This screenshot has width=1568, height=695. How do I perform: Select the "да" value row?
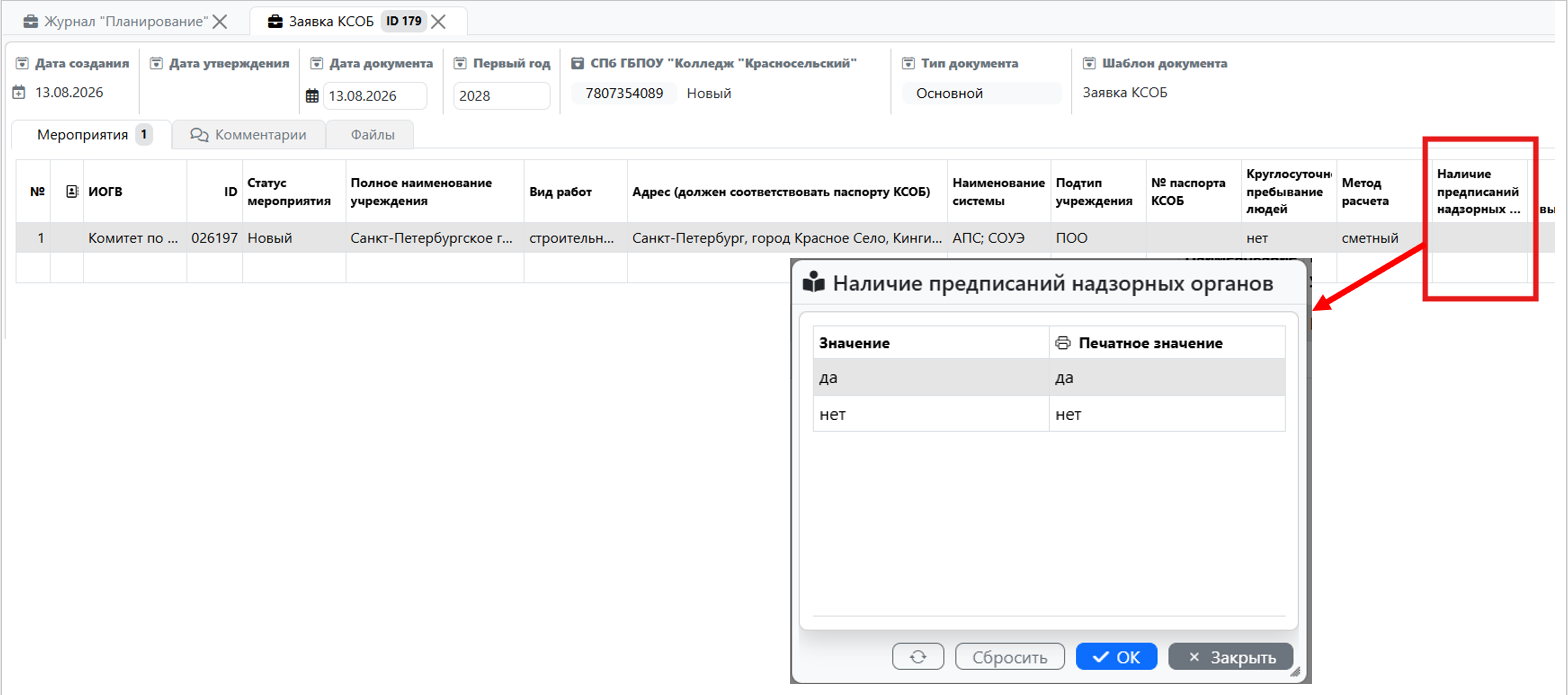1049,378
